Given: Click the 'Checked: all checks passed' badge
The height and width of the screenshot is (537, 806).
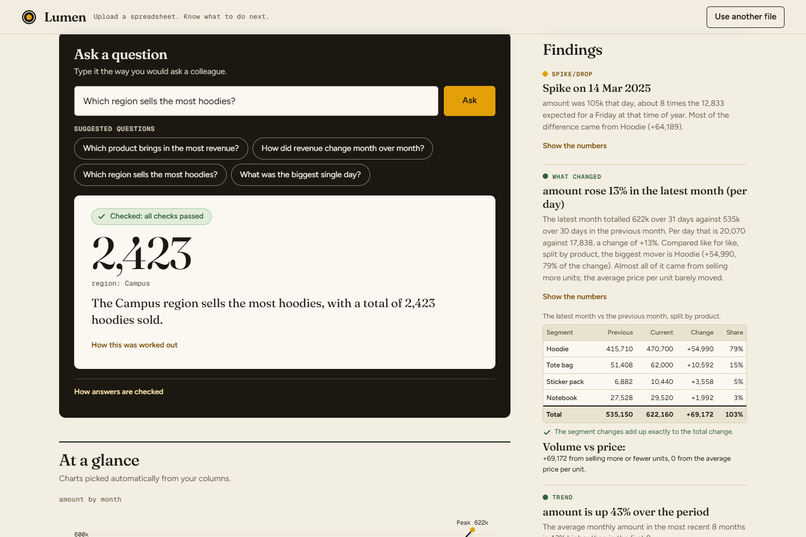Looking at the screenshot, I should pyautogui.click(x=151, y=216).
